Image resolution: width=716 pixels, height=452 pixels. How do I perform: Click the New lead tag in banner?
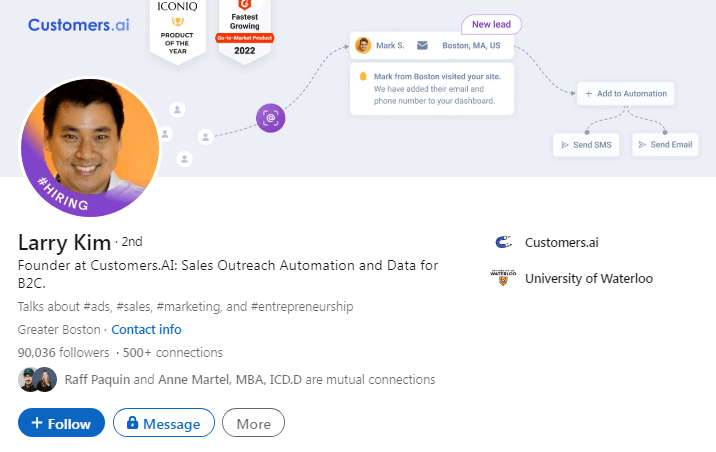(491, 24)
